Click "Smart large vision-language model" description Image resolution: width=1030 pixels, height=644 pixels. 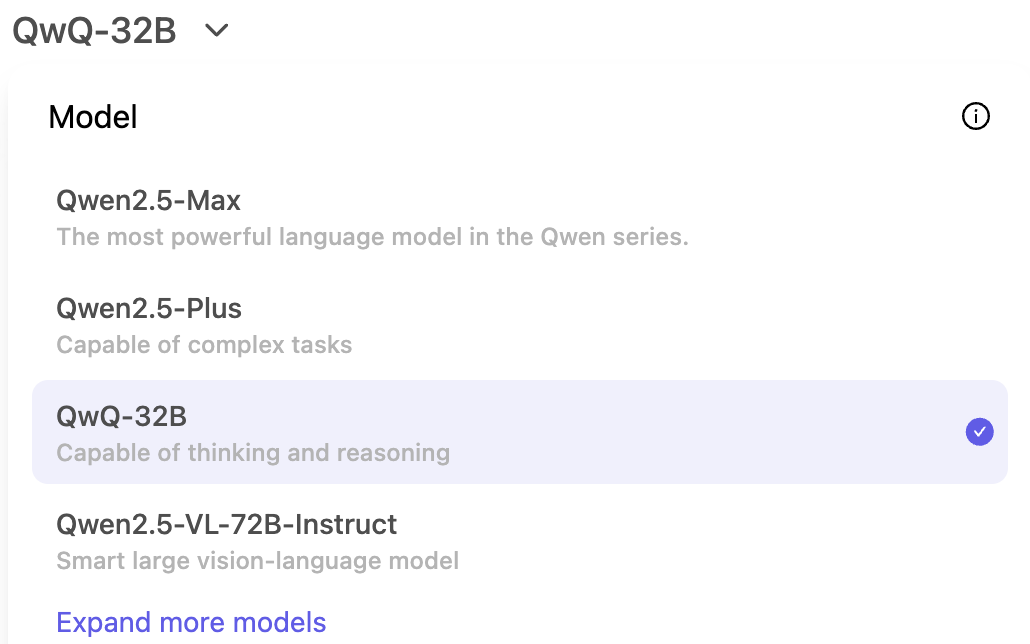tap(258, 561)
